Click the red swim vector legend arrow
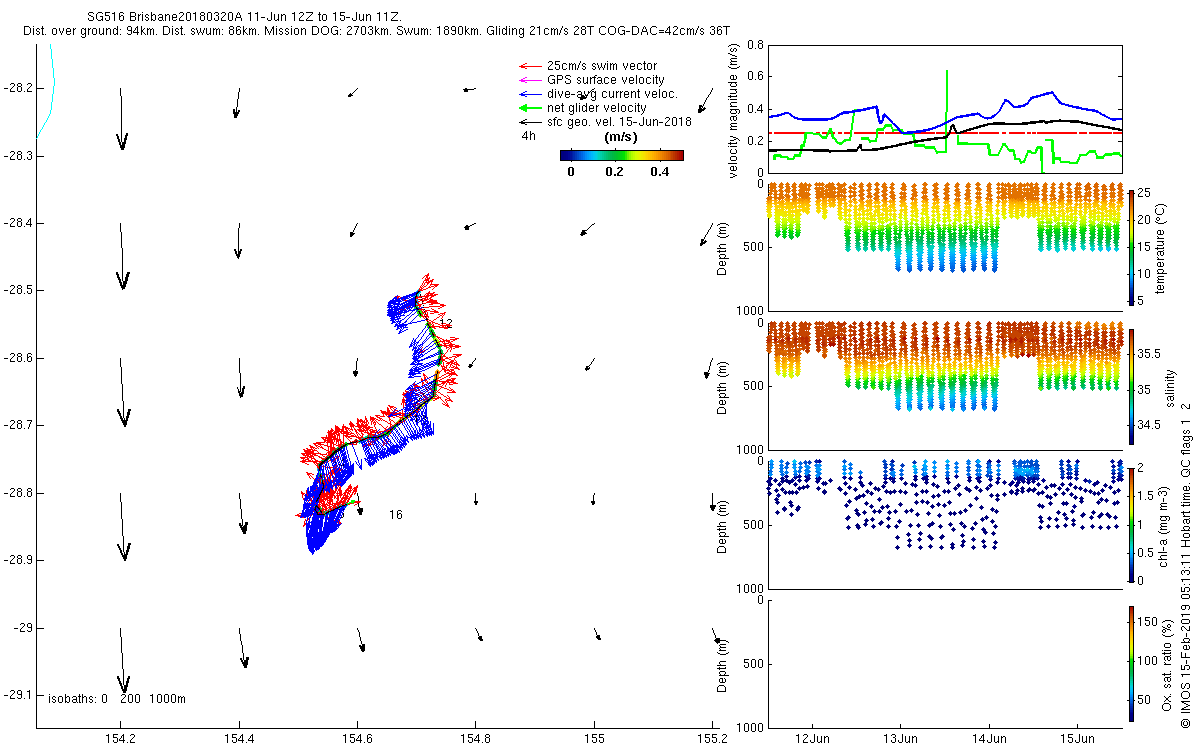1200x750 pixels. click(528, 66)
